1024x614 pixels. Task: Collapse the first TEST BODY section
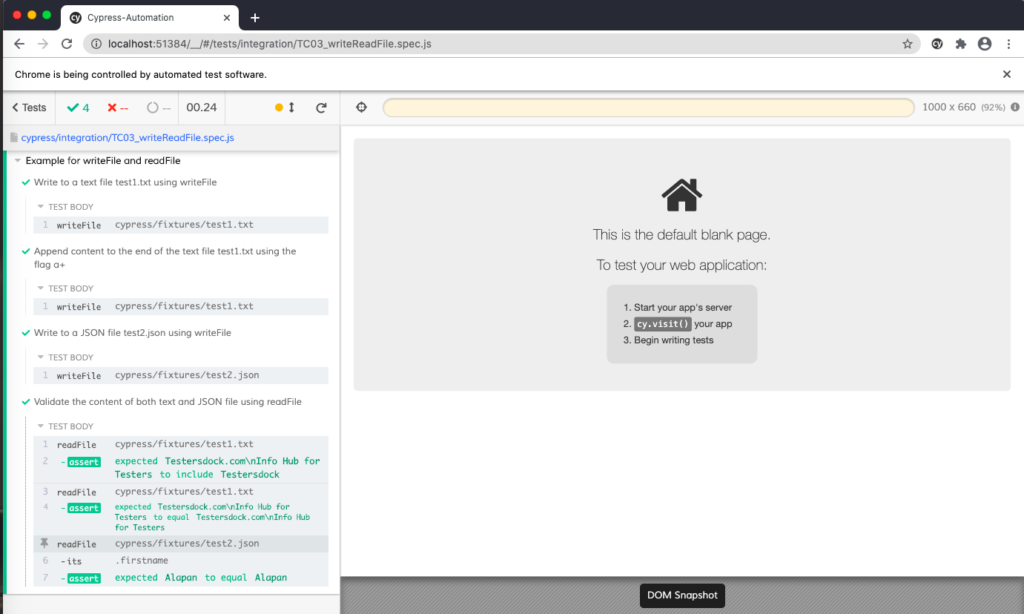point(40,207)
